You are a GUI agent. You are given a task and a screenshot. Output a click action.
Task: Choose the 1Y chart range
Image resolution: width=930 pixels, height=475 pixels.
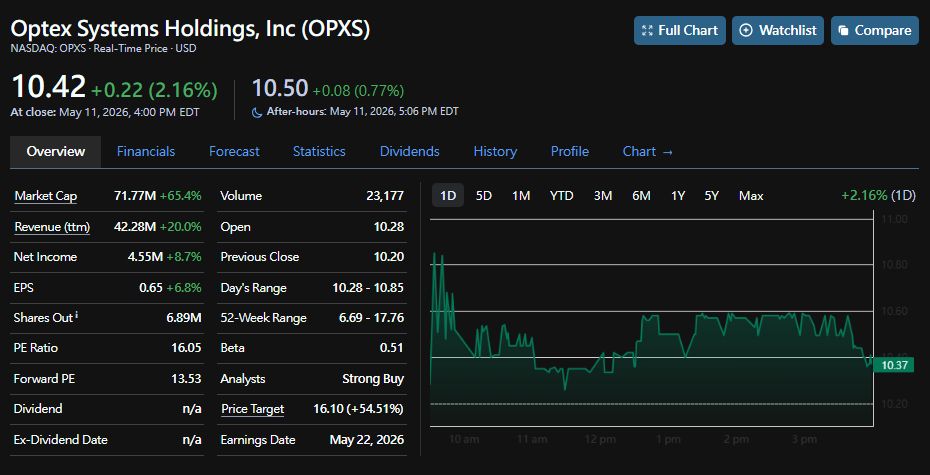click(x=678, y=196)
